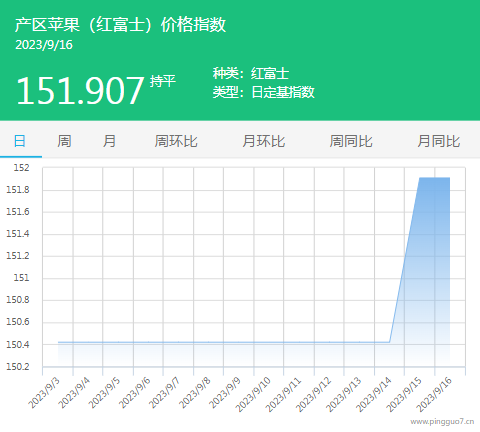Click the 151.907 index value
Viewport: 480px width, 432px height.
click(x=80, y=90)
